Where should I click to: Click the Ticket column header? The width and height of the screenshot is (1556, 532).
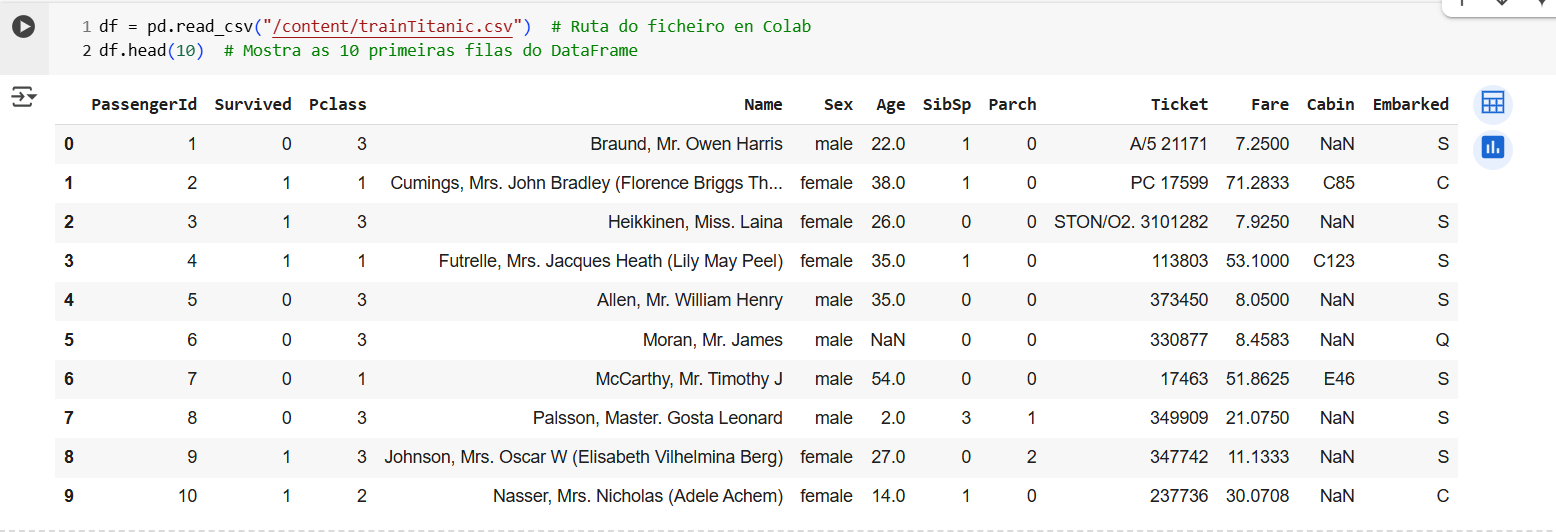click(x=1179, y=104)
